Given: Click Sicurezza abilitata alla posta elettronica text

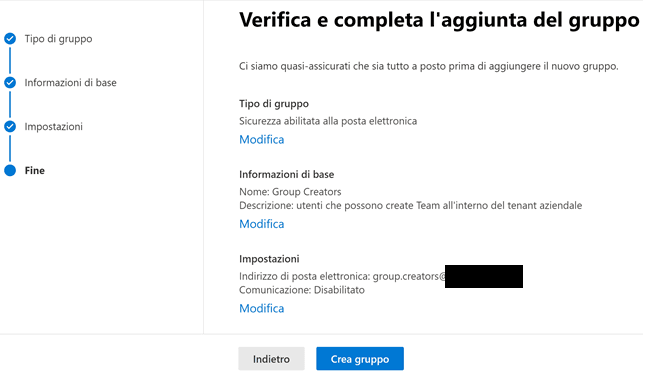Looking at the screenshot, I should click(328, 121).
